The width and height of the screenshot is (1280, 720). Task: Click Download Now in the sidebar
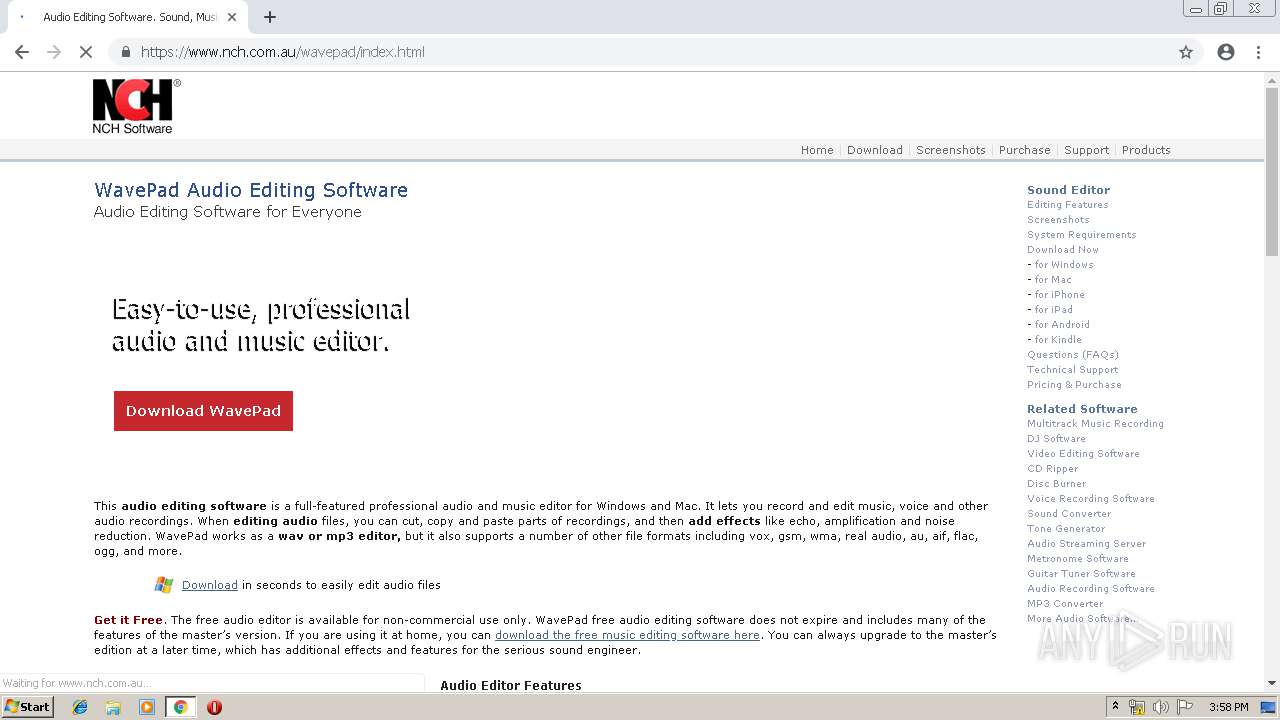[1063, 250]
